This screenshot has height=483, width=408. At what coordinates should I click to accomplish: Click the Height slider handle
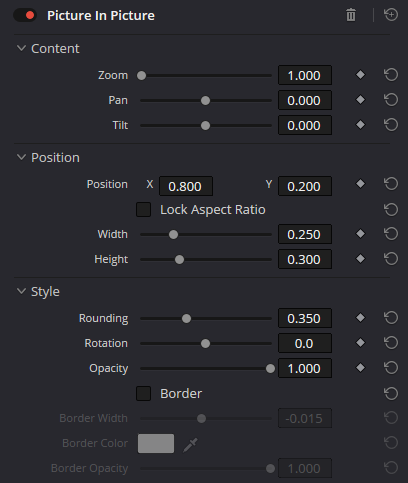click(179, 259)
